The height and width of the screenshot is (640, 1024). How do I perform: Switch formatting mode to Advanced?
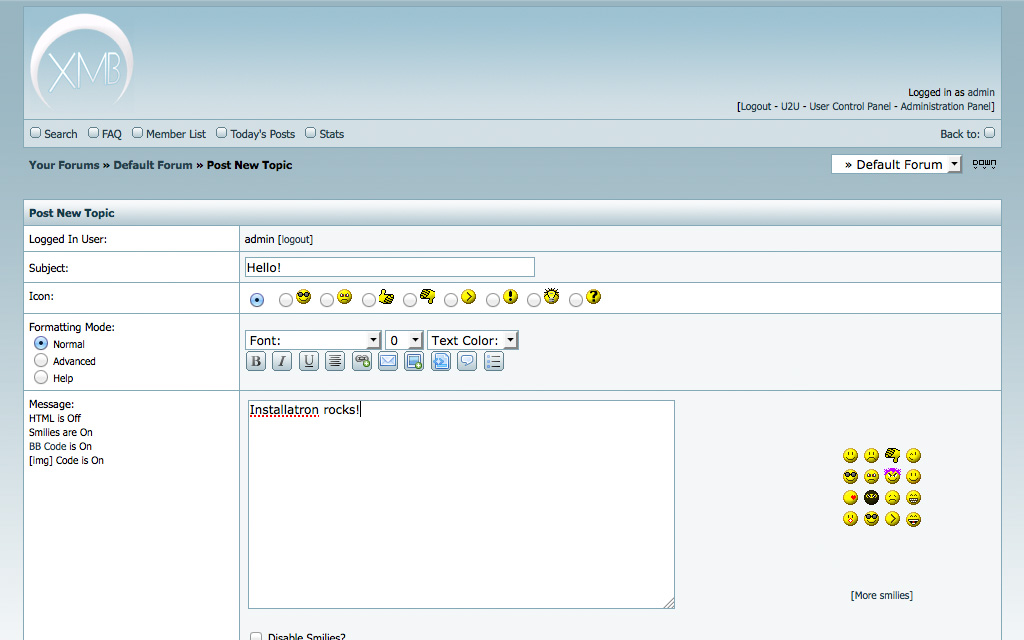coord(41,361)
